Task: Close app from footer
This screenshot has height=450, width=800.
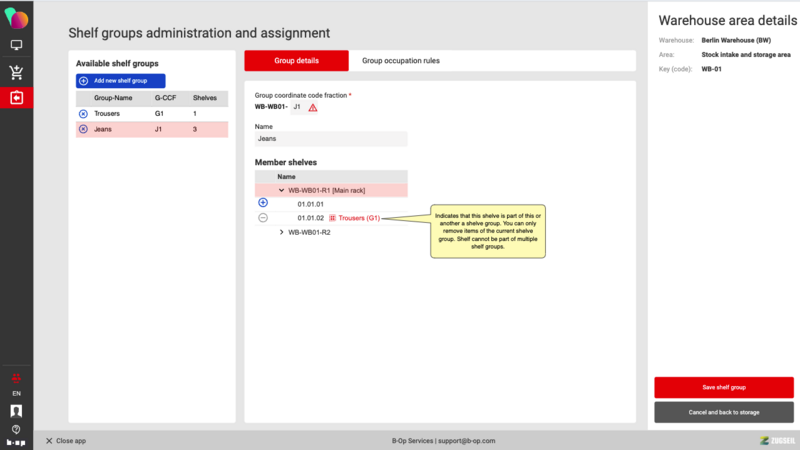Action: point(66,441)
